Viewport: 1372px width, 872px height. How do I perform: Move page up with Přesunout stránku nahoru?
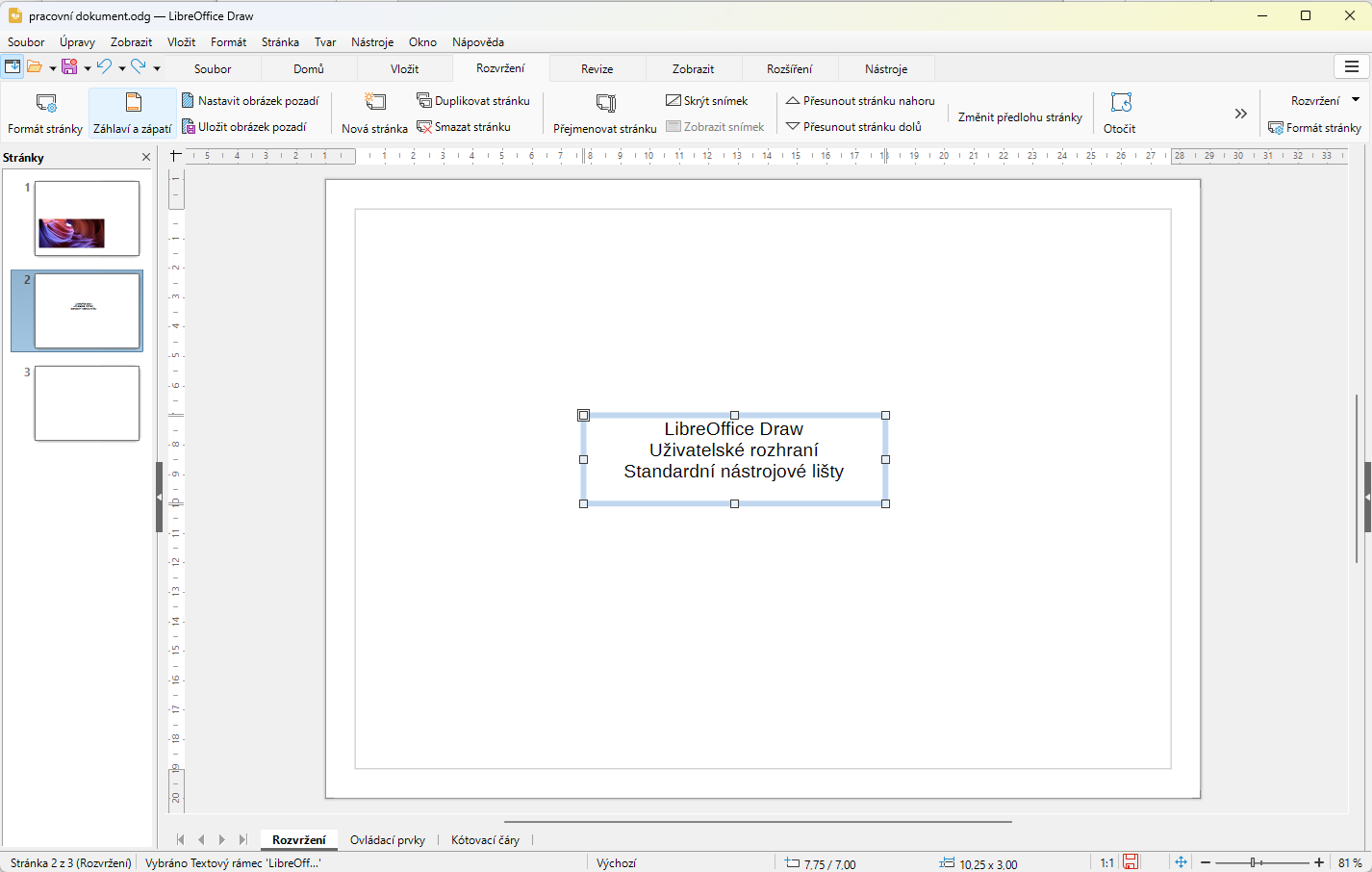(860, 100)
